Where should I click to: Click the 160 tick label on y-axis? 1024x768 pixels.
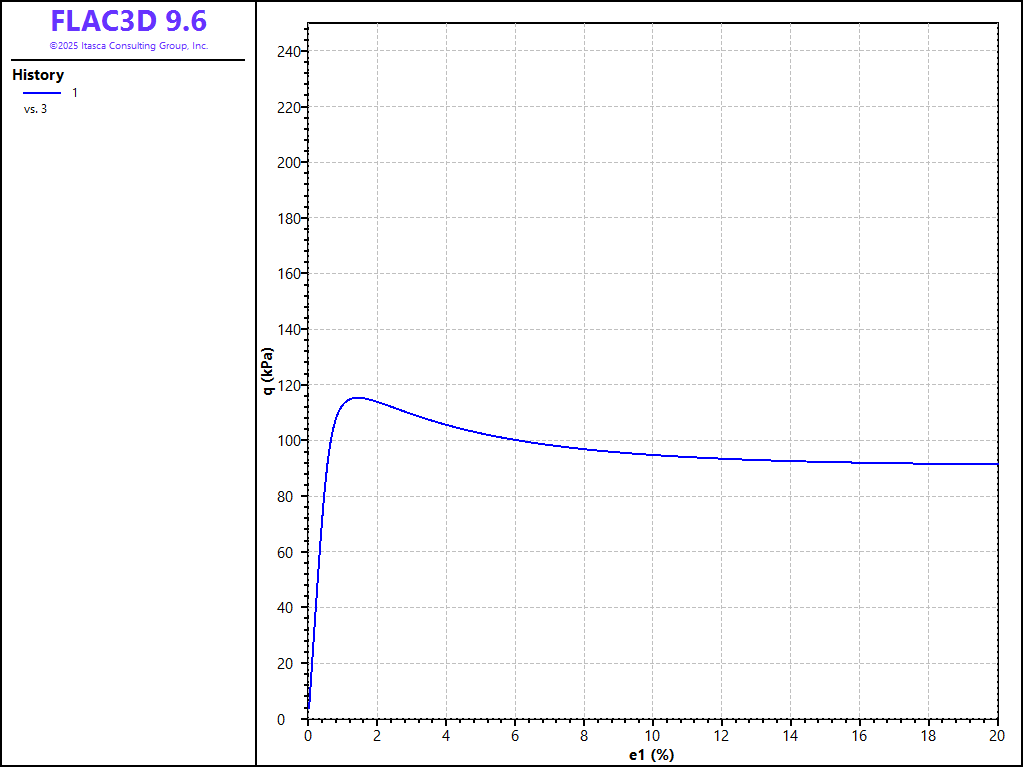(x=286, y=274)
